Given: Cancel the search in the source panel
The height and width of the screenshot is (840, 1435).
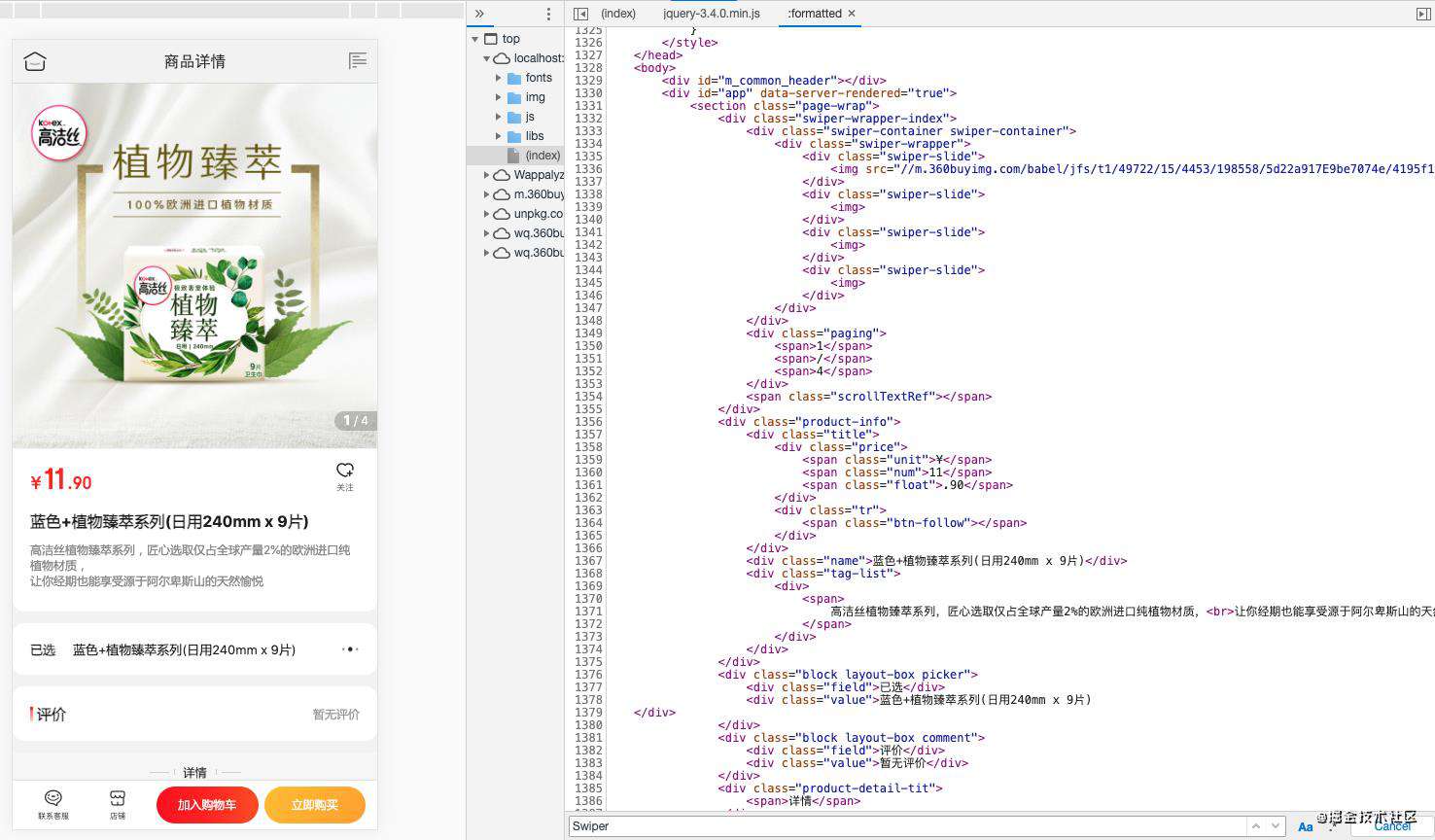Looking at the screenshot, I should click(x=1392, y=826).
